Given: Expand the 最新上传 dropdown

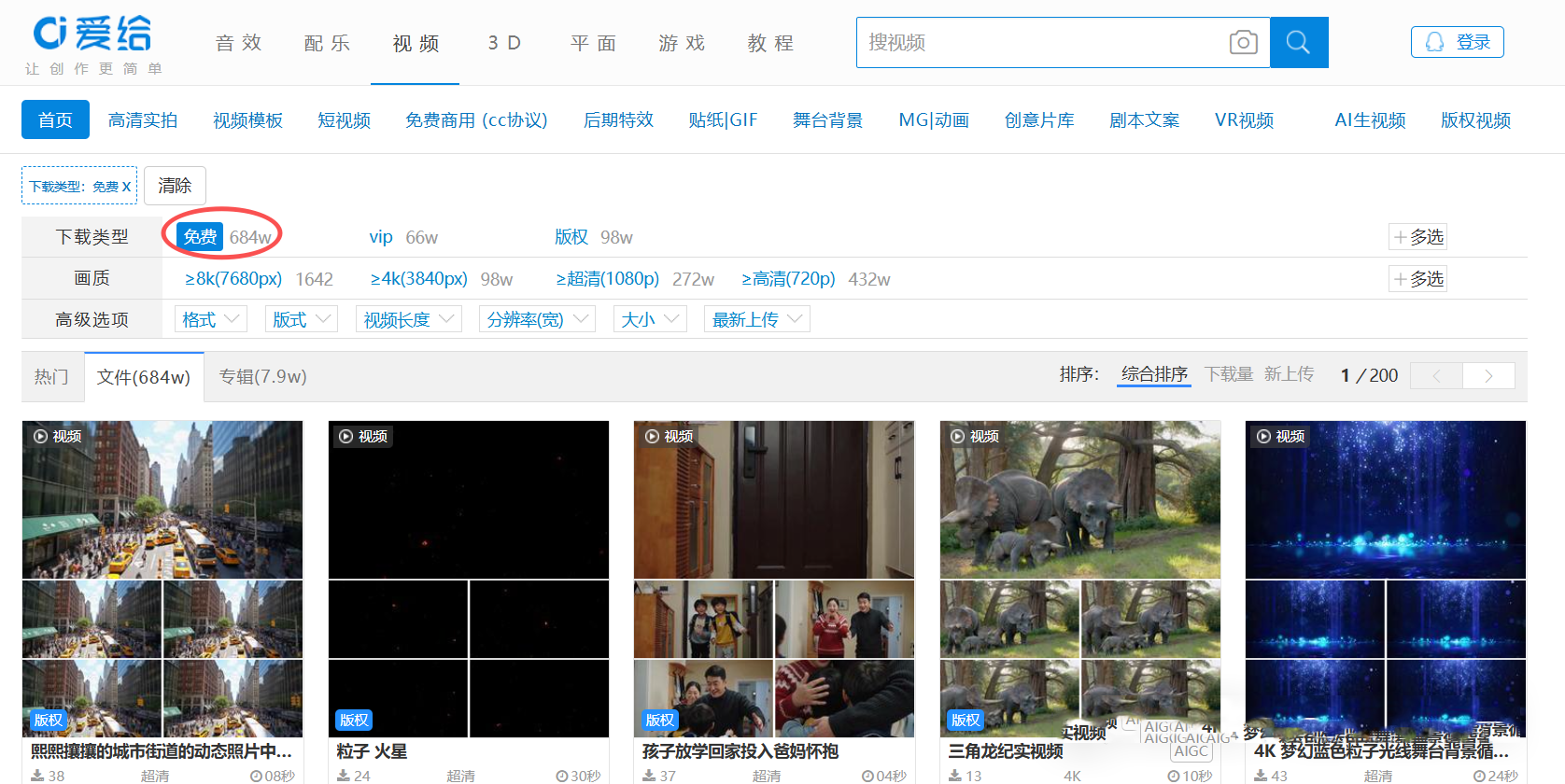Looking at the screenshot, I should (756, 319).
